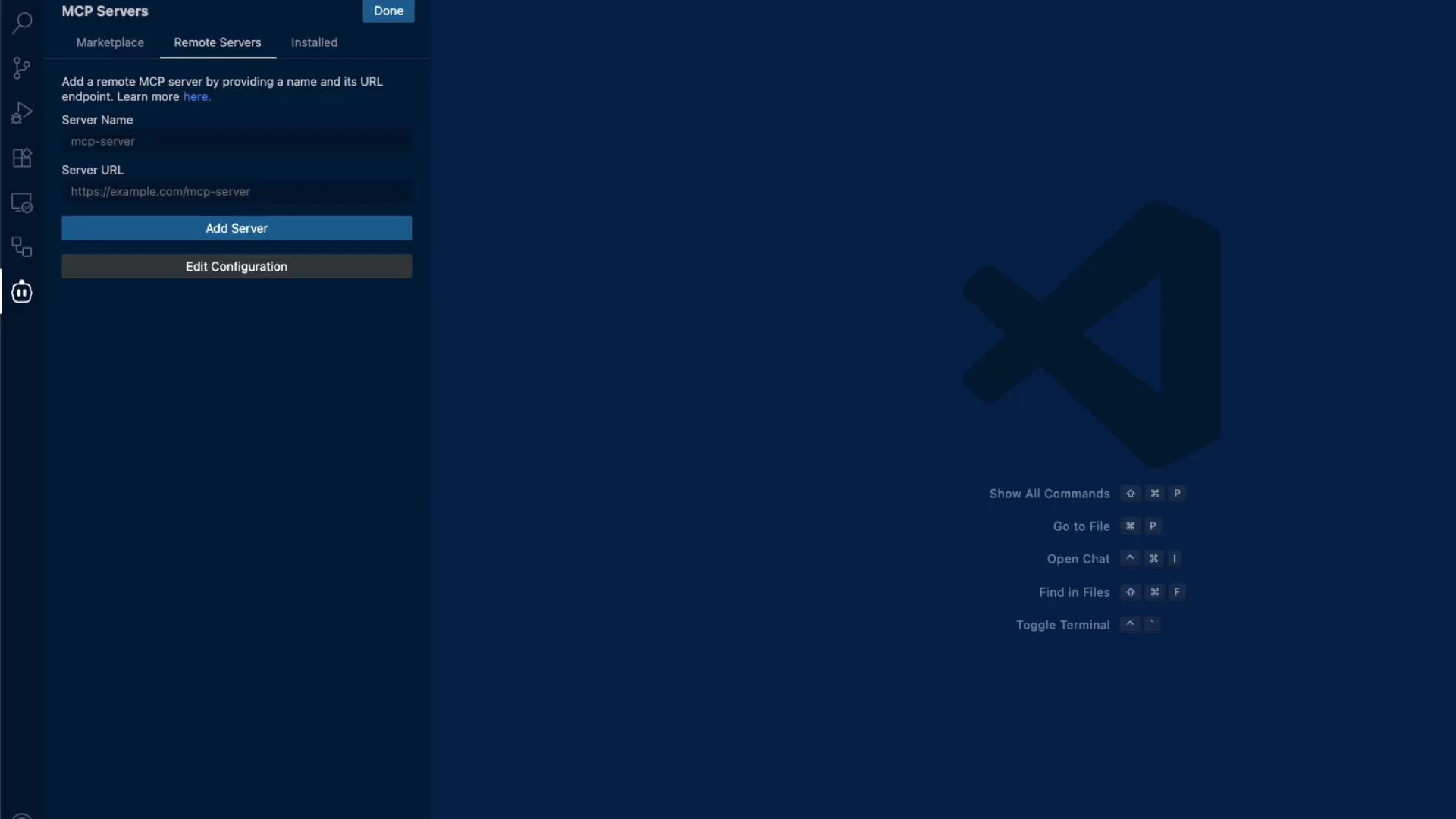Select the robot MCP Servers icon
1456x819 pixels.
point(22,291)
